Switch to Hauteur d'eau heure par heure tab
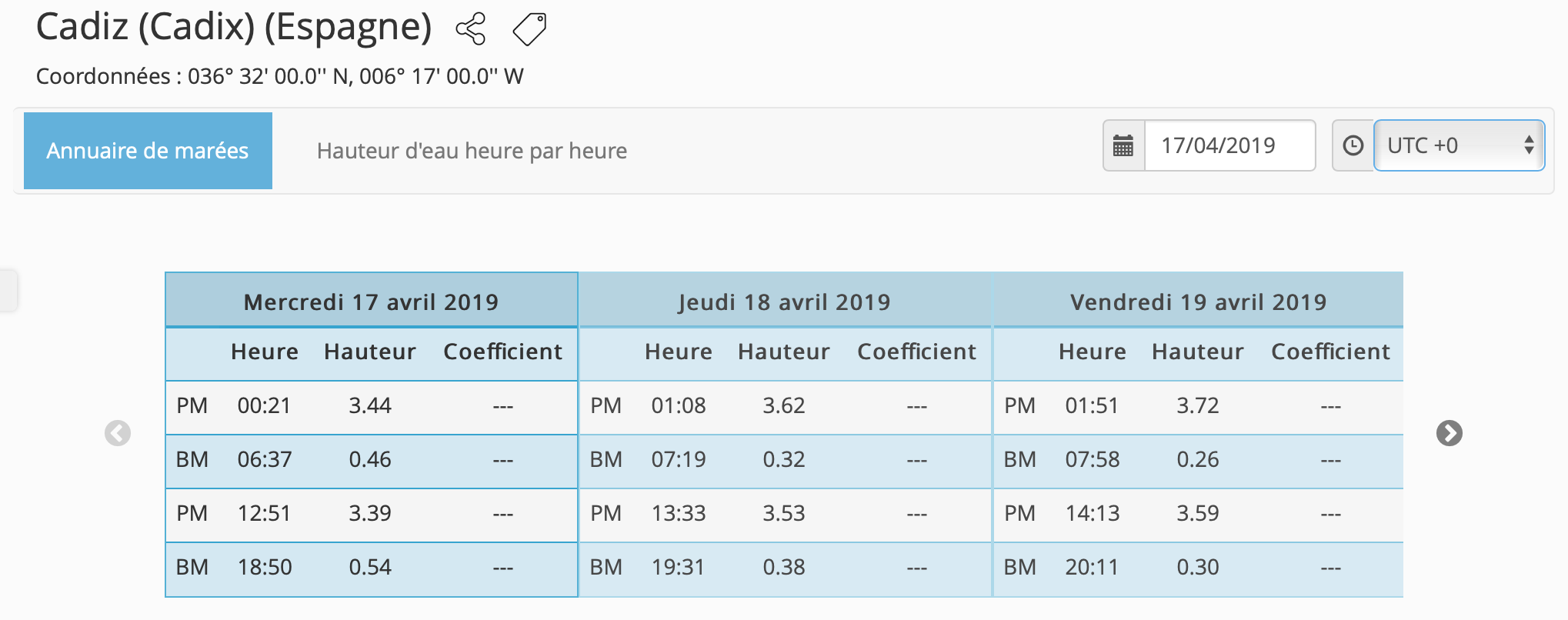 click(x=472, y=151)
